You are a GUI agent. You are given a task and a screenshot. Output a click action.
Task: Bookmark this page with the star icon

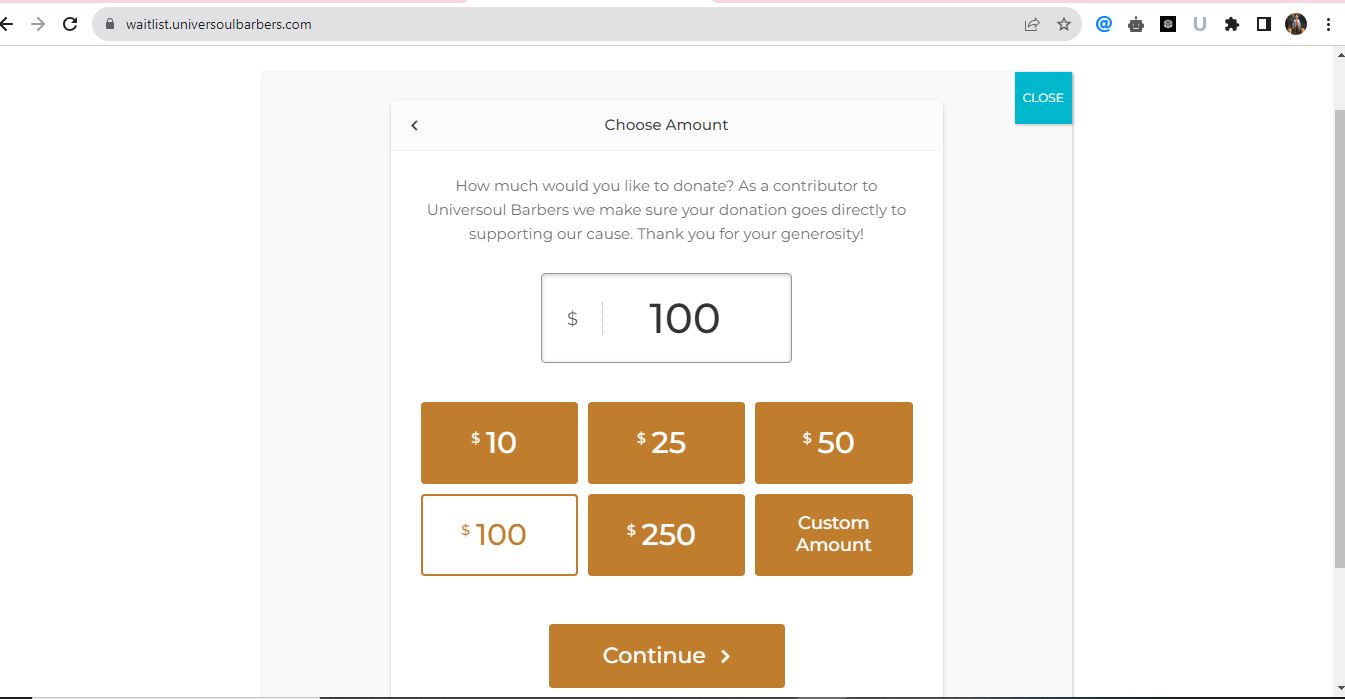[1063, 24]
